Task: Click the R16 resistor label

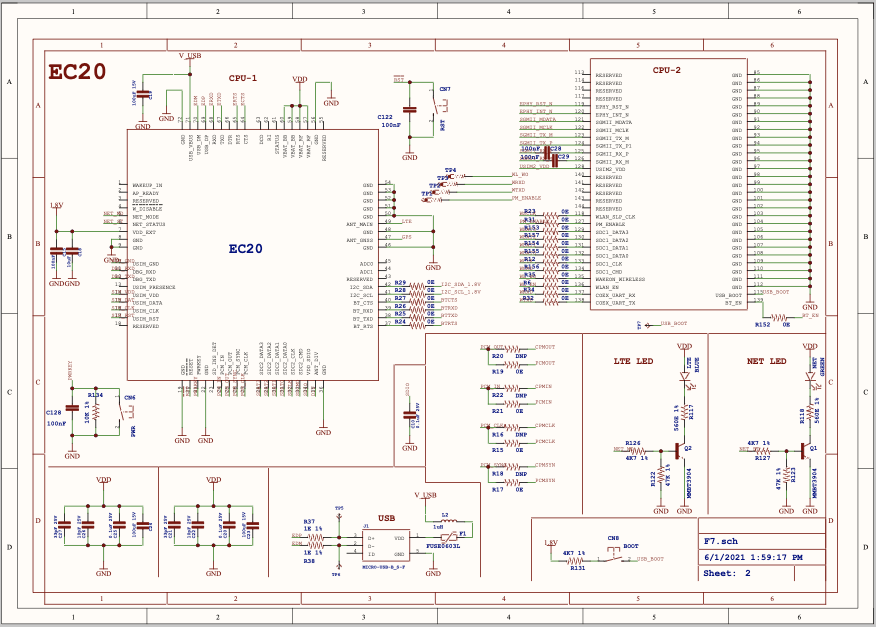Action: pos(497,434)
